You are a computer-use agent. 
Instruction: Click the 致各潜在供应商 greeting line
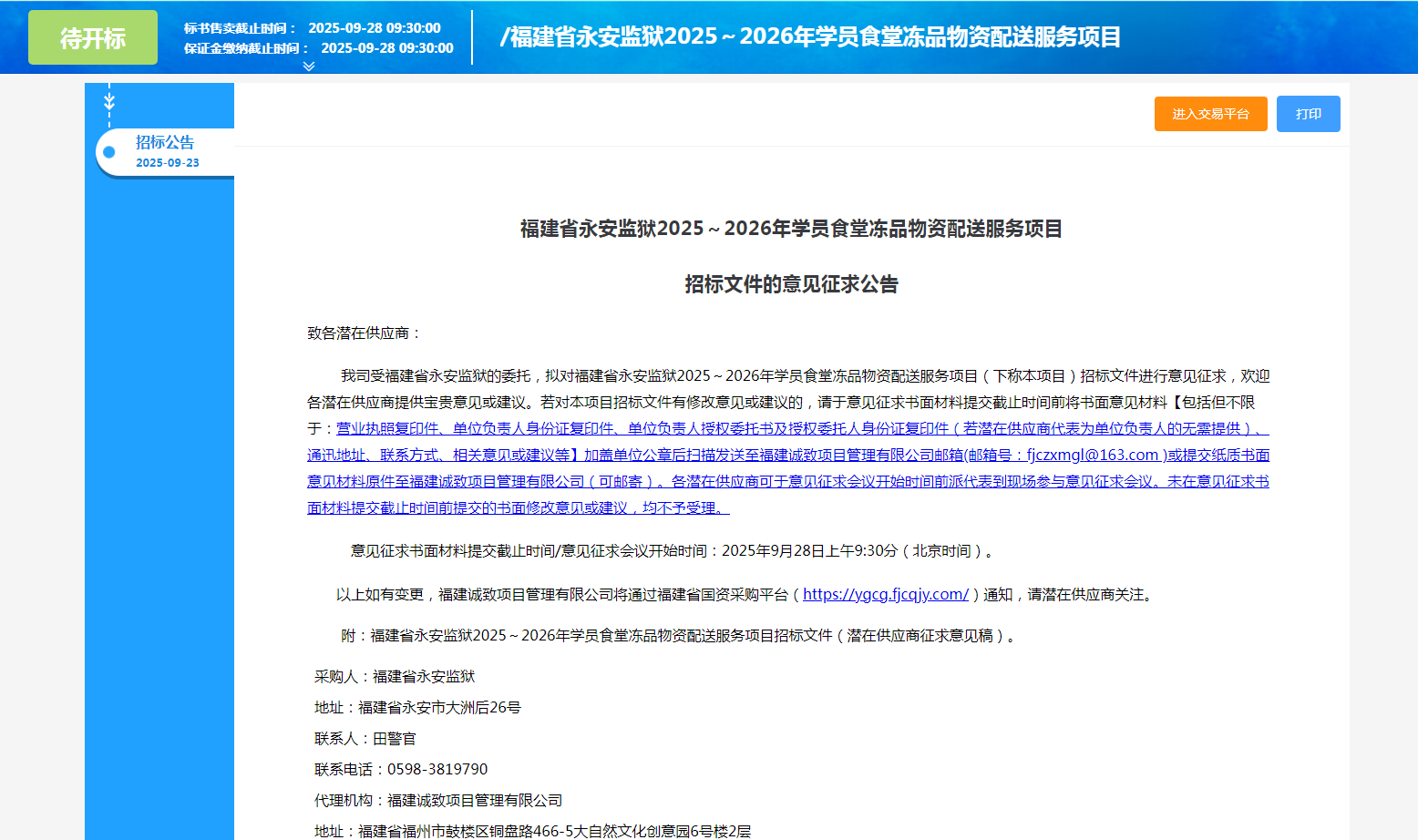coord(365,333)
